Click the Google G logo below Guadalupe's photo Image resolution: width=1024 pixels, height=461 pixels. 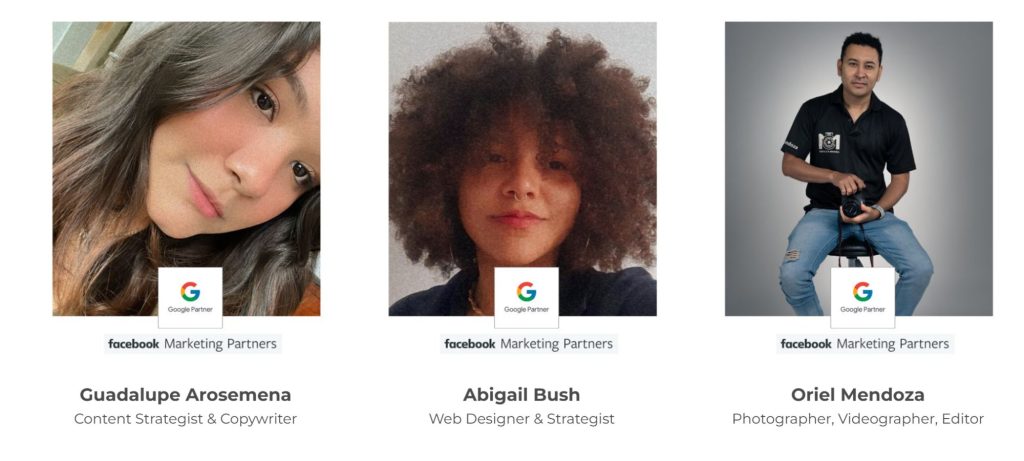[x=190, y=291]
